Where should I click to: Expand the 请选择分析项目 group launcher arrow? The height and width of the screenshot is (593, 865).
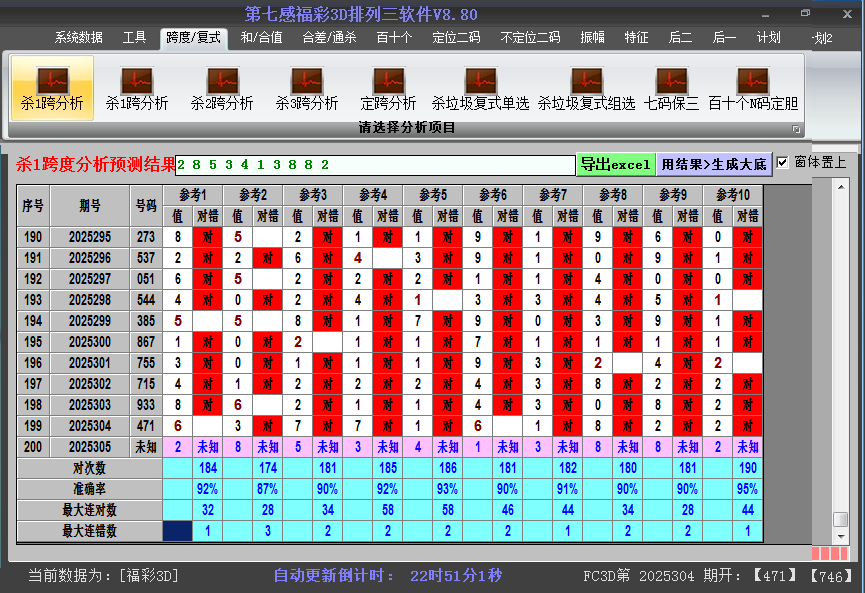(x=797, y=129)
